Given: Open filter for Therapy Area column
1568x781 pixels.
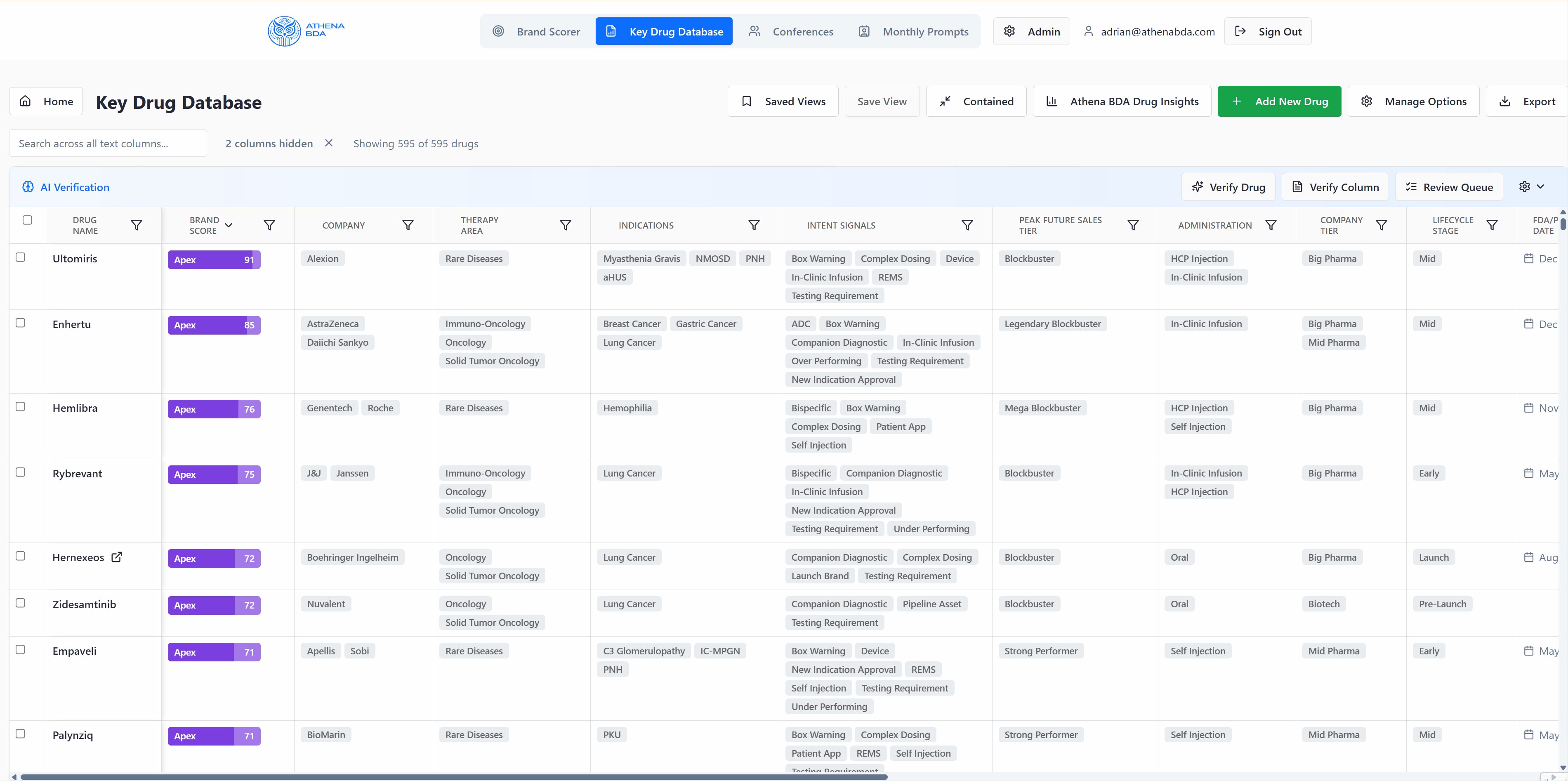Looking at the screenshot, I should tap(566, 225).
